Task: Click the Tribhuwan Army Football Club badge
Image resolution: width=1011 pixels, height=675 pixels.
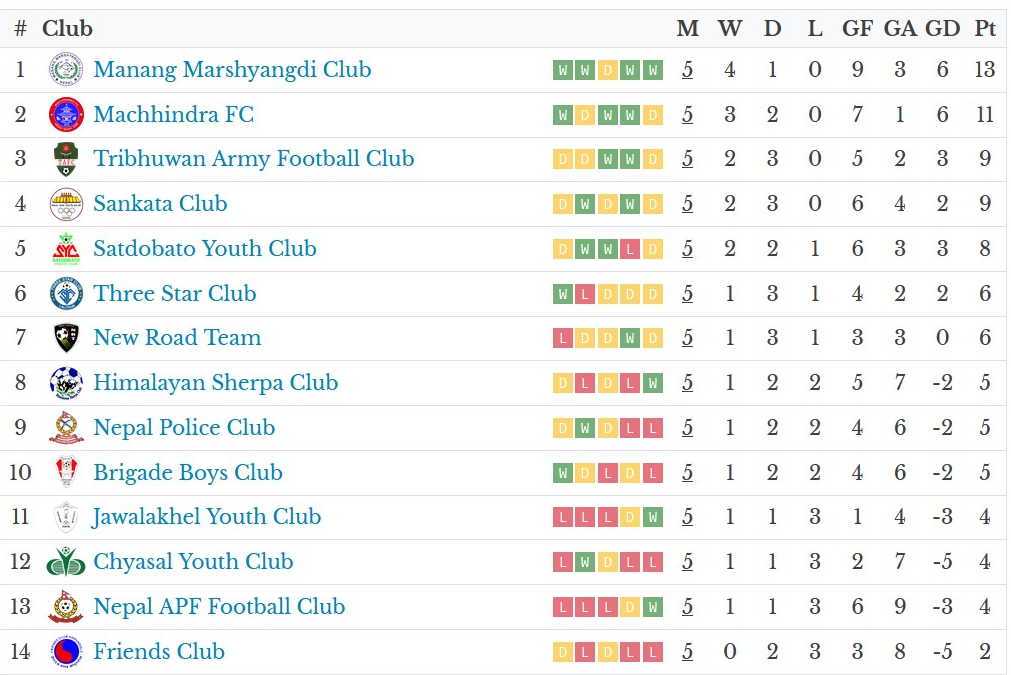Action: (66, 159)
